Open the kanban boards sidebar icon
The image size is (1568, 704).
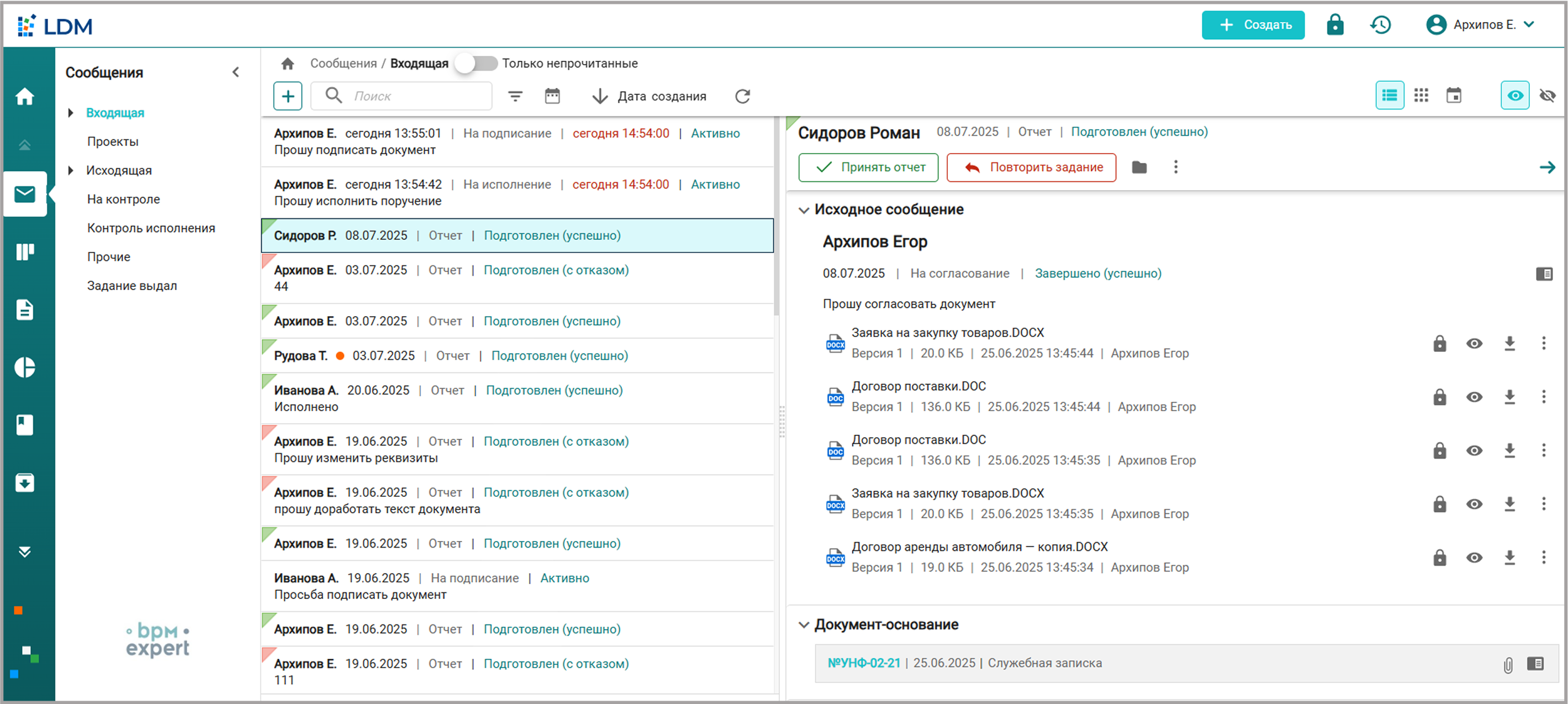click(x=25, y=251)
